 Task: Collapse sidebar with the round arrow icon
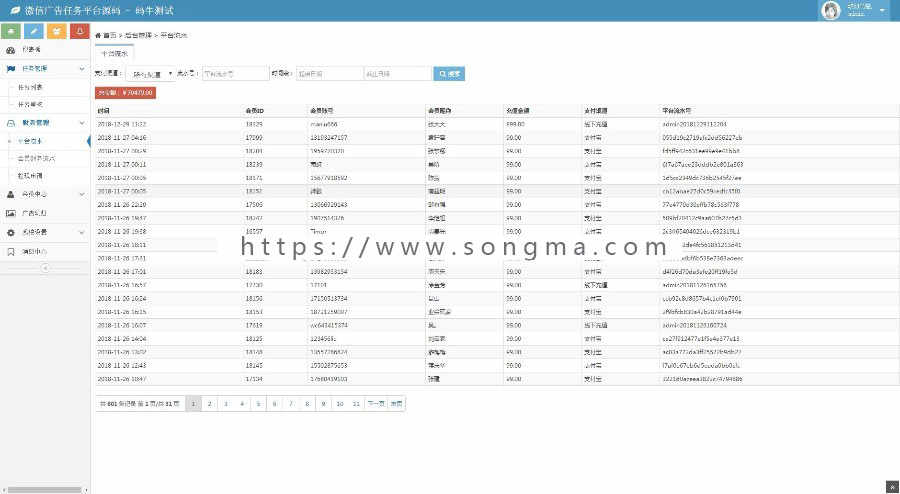(45, 268)
